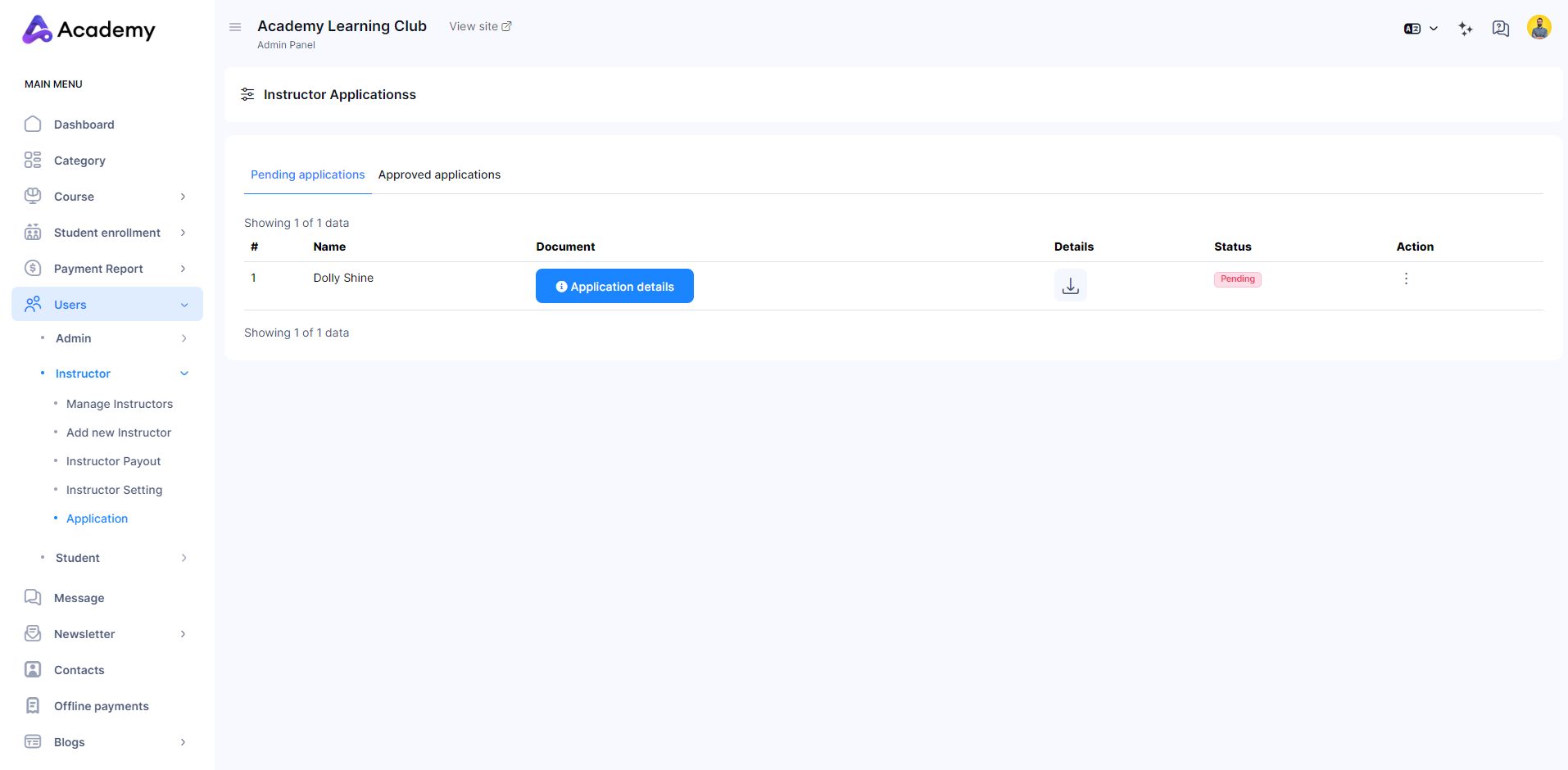Toggle the sidebar hamburger menu icon
This screenshot has height=770, width=1568.
tap(235, 27)
